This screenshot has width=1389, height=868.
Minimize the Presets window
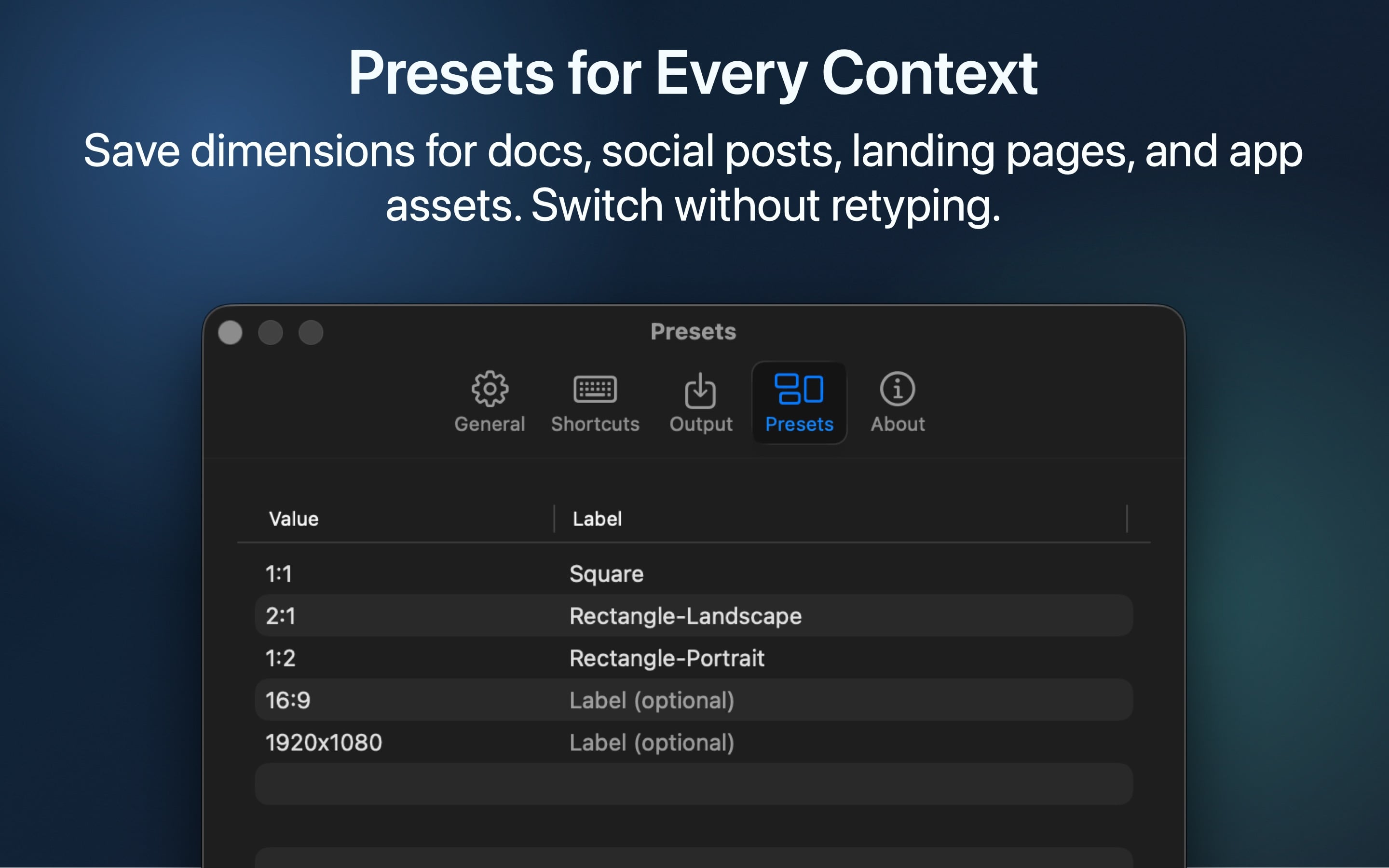tap(271, 332)
